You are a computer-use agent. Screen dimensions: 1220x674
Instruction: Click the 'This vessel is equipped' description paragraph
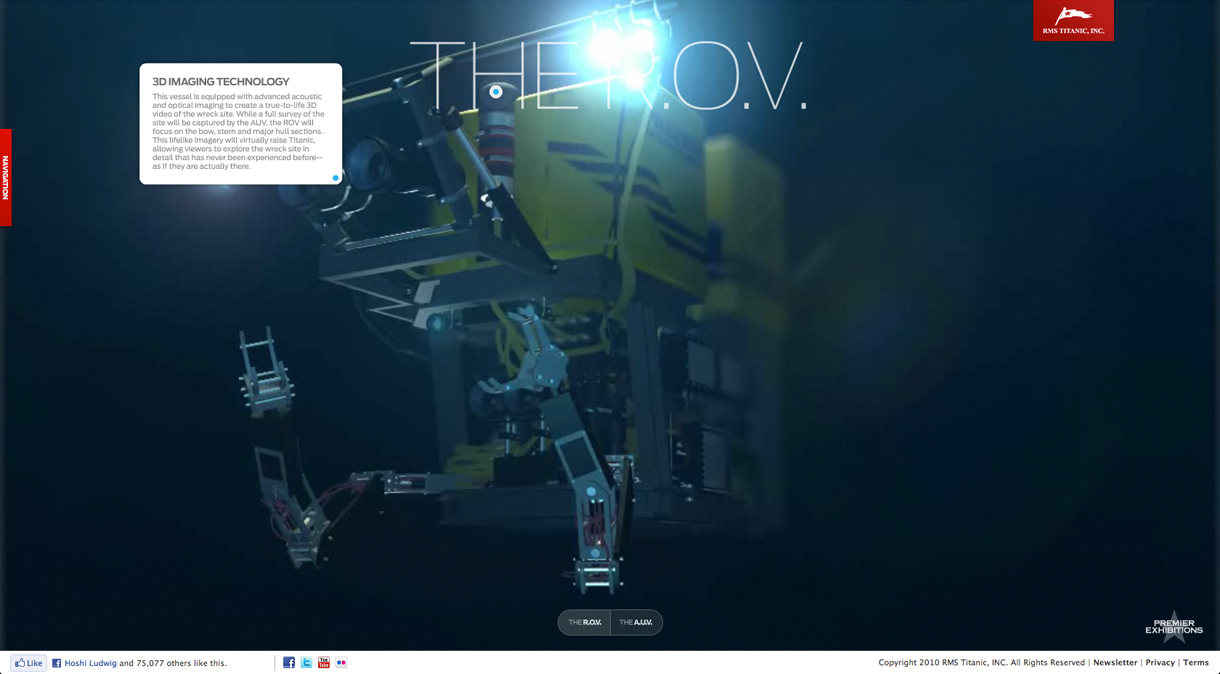click(x=238, y=131)
